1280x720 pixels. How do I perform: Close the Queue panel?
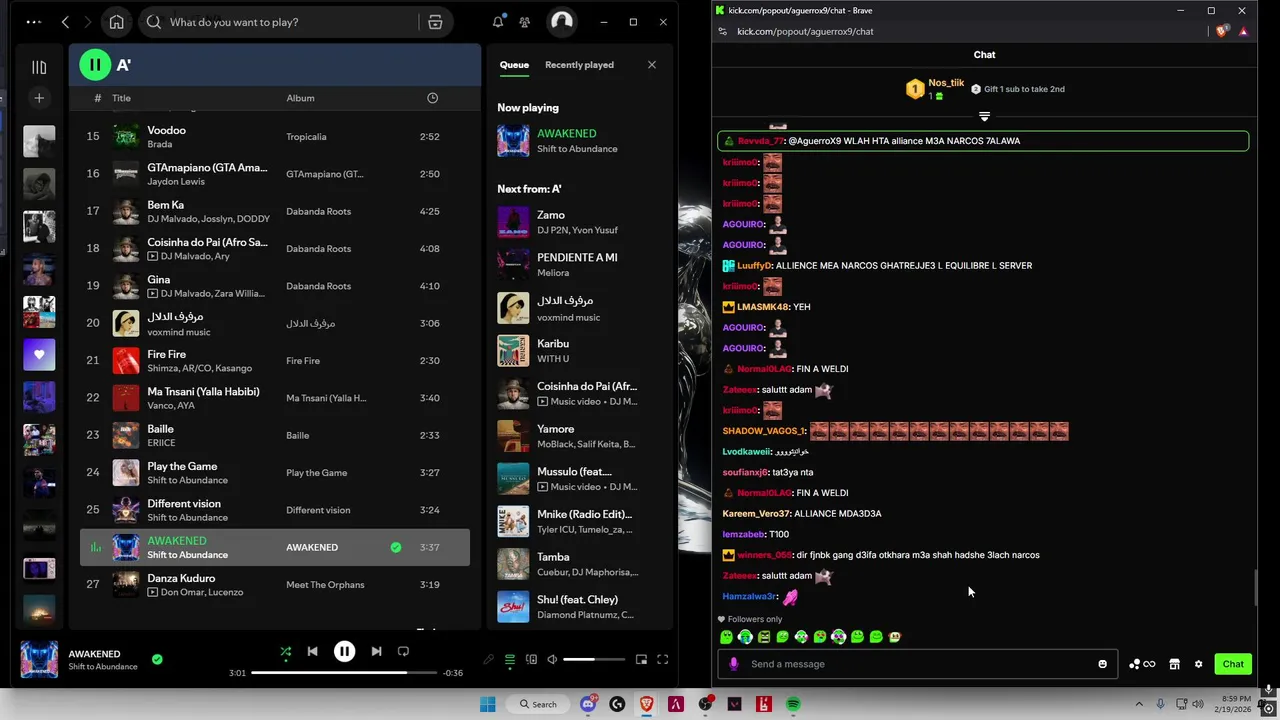click(652, 65)
